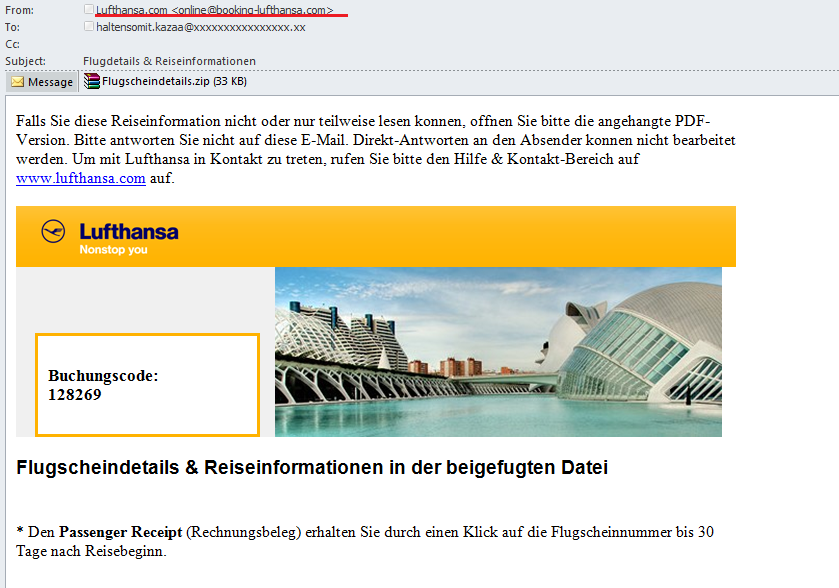The image size is (839, 588).
Task: Toggle the checkbox next to recipient haltensomit.kazaa
Action: [89, 26]
